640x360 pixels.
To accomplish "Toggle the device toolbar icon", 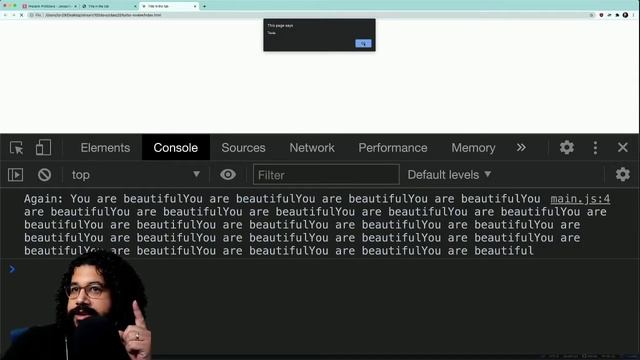I will (x=43, y=148).
